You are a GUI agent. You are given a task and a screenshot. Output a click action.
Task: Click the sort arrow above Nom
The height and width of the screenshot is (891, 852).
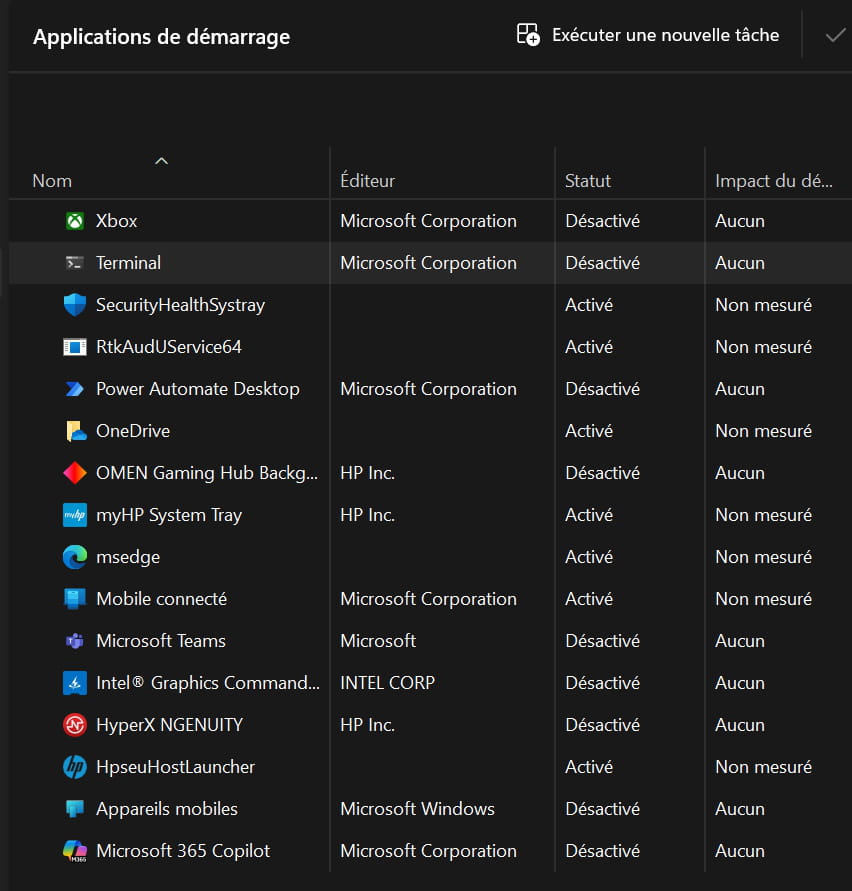[161, 161]
